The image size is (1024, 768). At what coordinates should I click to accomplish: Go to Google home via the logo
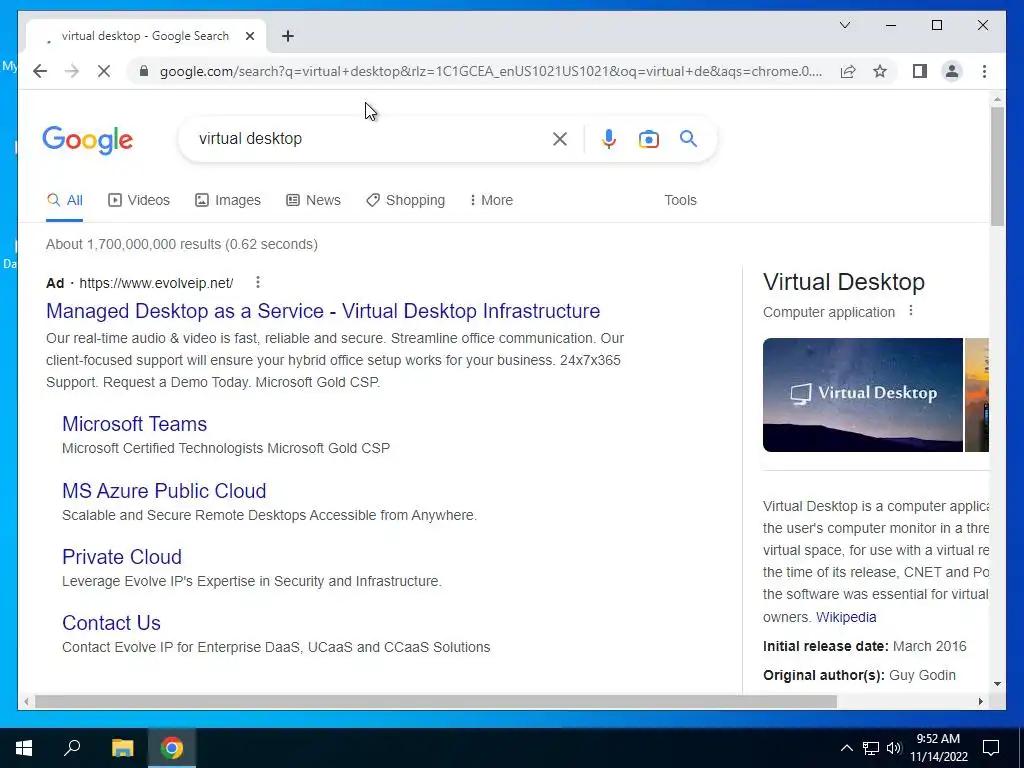click(x=88, y=140)
